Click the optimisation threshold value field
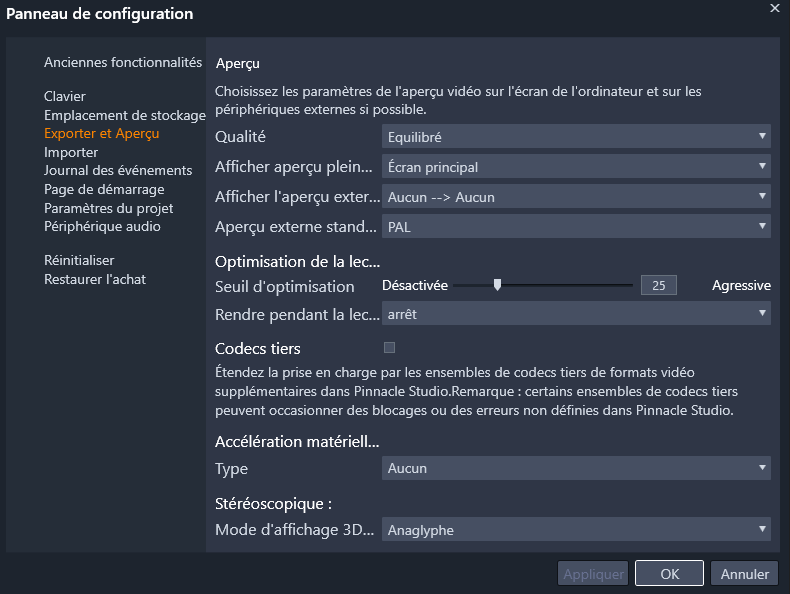The height and width of the screenshot is (594, 790). pos(658,285)
